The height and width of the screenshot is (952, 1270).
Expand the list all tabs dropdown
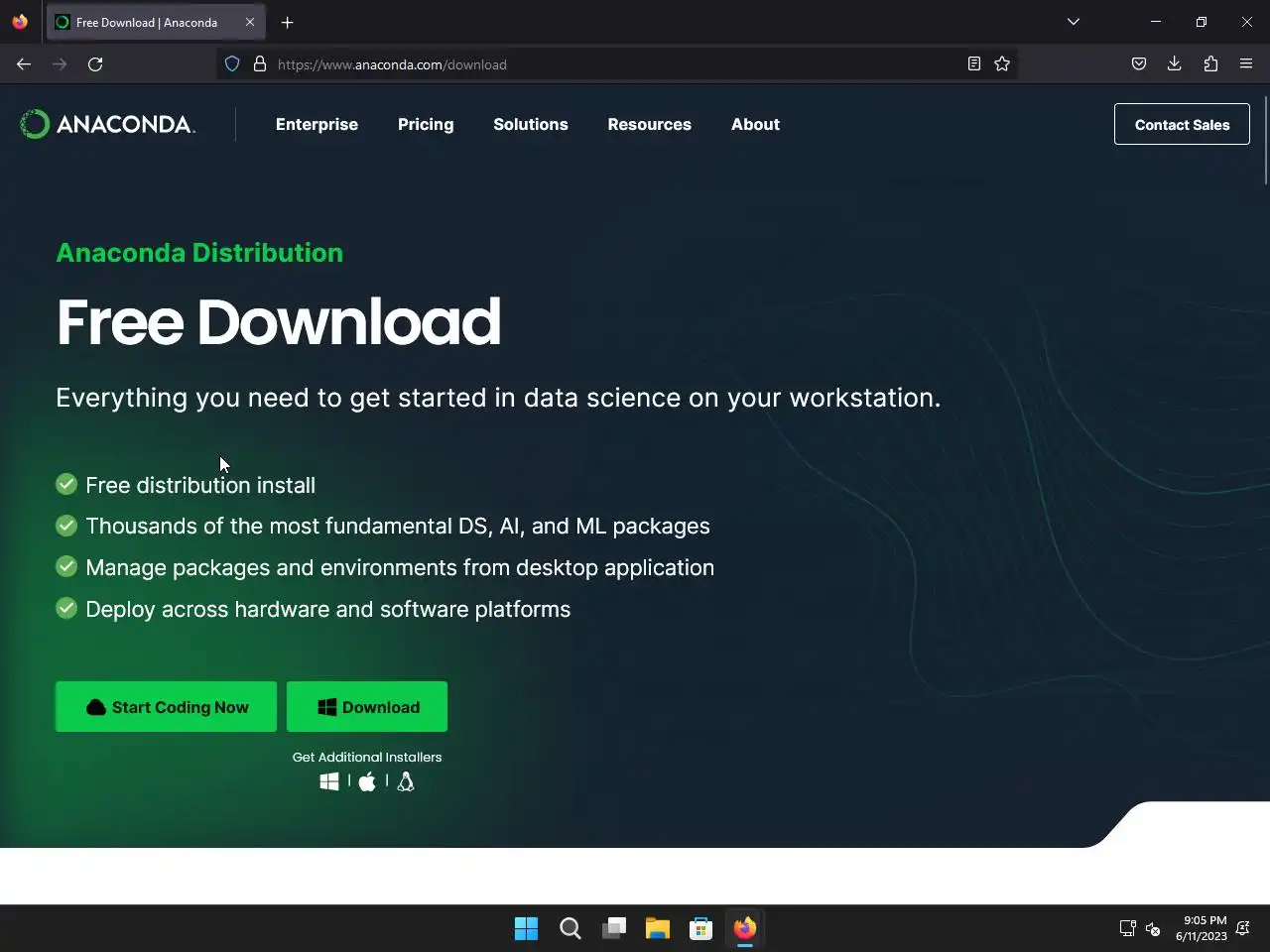click(x=1074, y=22)
